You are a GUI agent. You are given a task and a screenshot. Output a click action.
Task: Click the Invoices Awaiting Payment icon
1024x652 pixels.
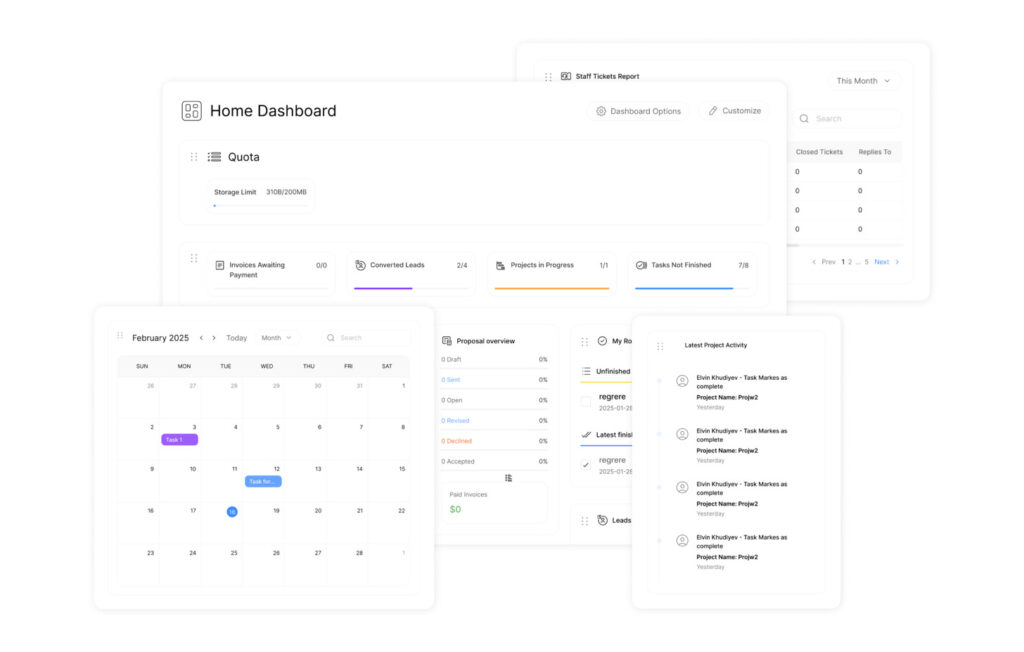coord(220,266)
